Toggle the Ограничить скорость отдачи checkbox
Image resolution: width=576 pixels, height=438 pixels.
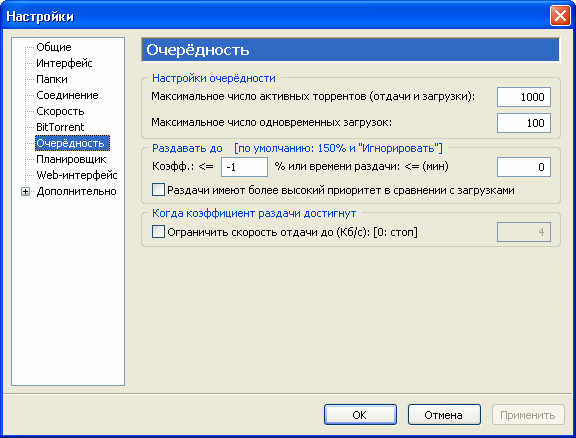(x=158, y=232)
